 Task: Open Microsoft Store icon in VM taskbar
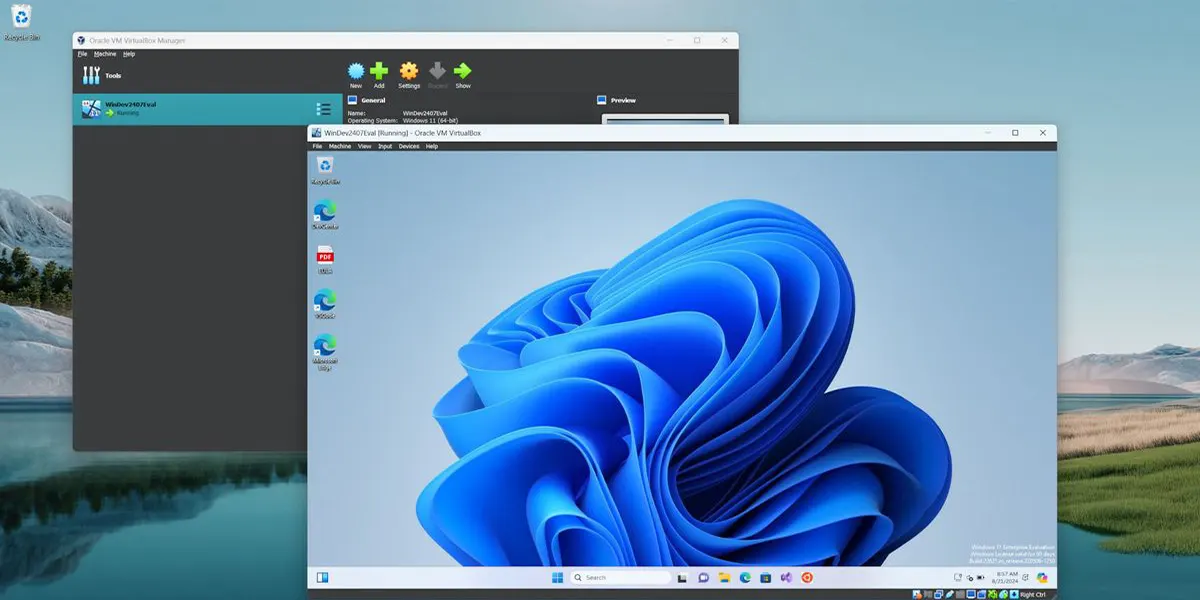click(766, 578)
